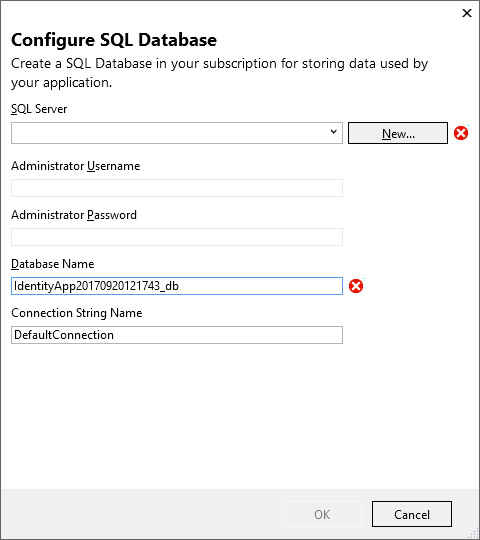The height and width of the screenshot is (540, 480).
Task: Click the SQL Server label
Action: [39, 109]
